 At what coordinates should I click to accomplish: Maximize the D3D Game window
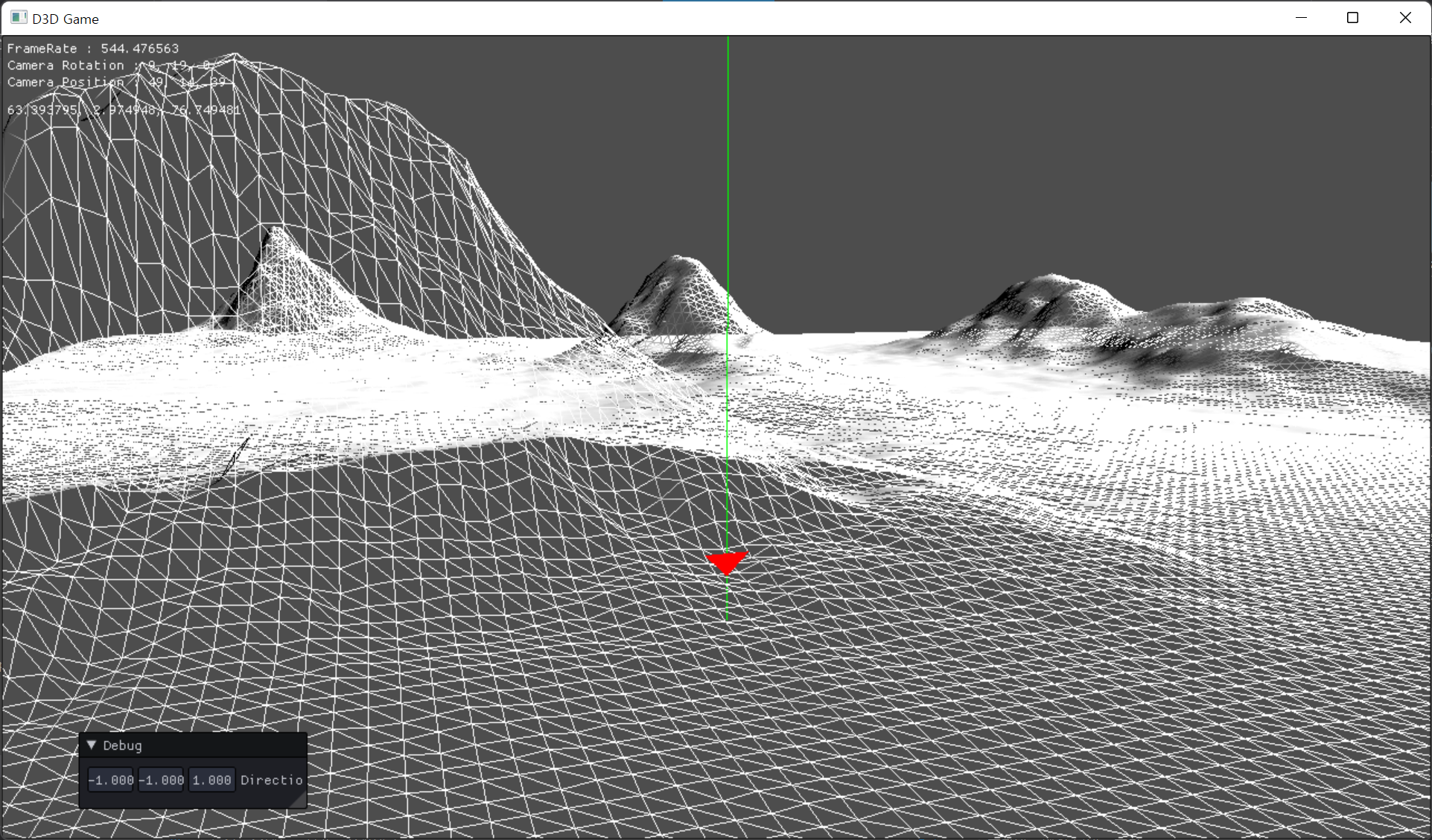click(1352, 18)
